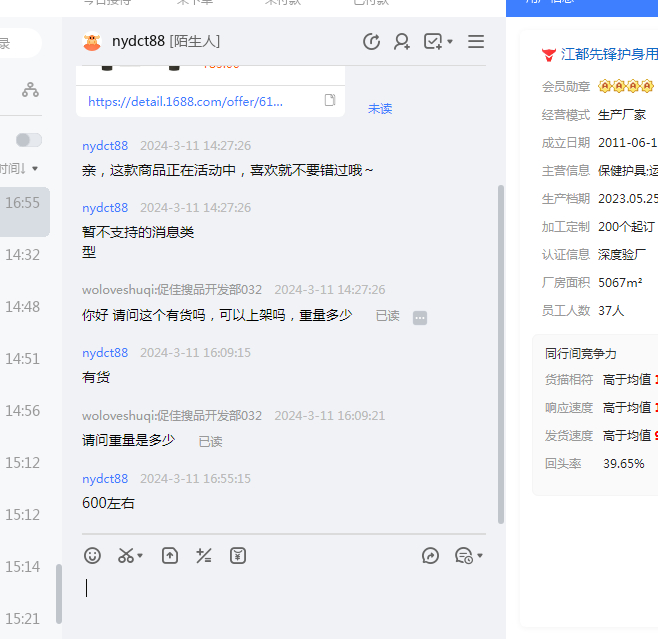Click the 江都先锋护身用 company name link
The image size is (658, 639).
(609, 53)
